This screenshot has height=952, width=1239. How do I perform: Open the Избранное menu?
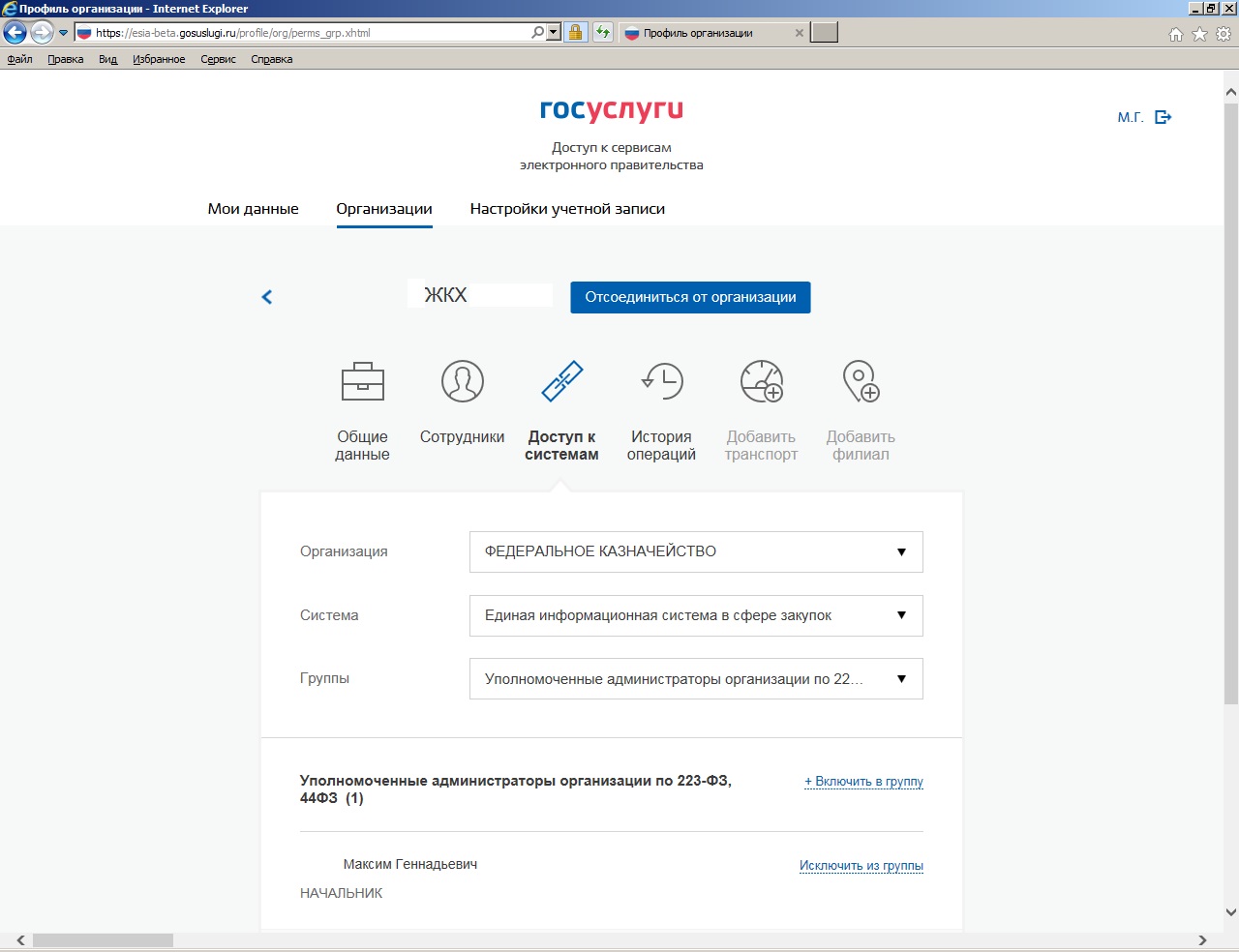(159, 59)
